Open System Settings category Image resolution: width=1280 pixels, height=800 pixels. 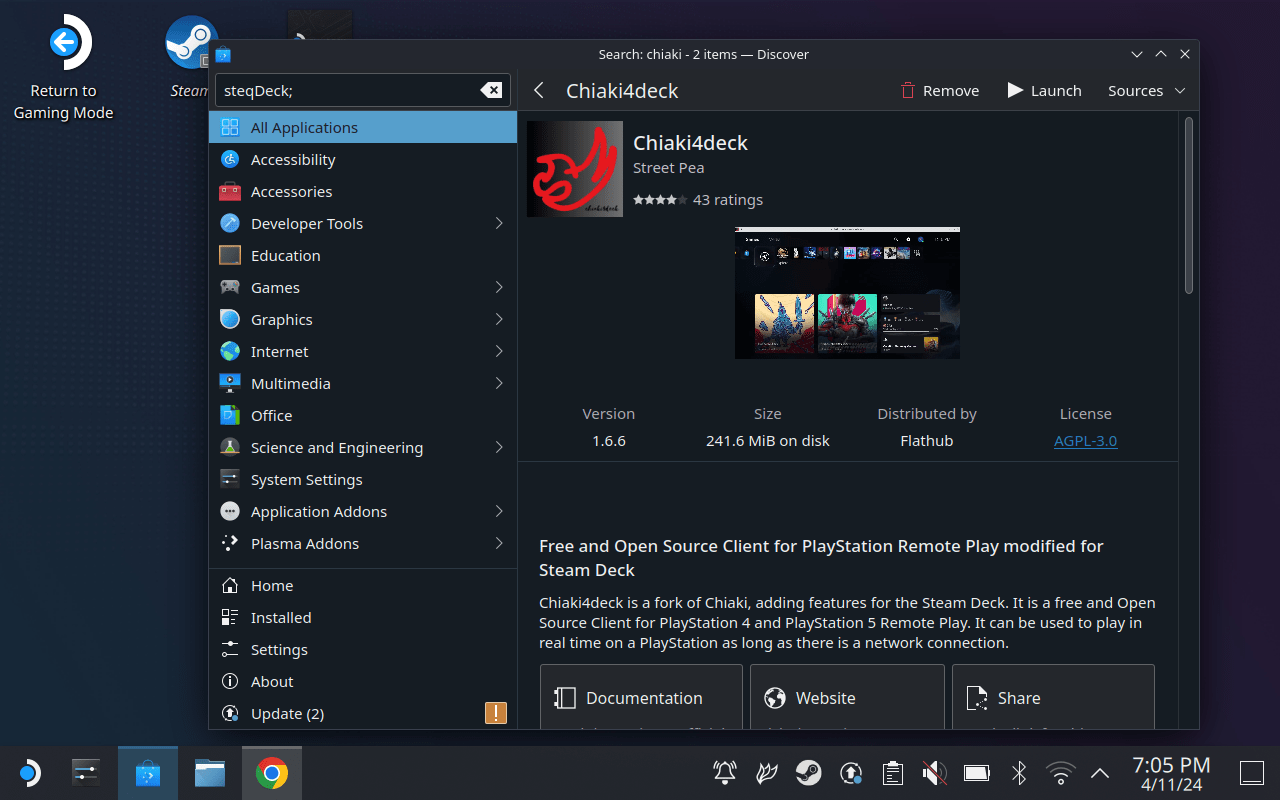coord(363,479)
